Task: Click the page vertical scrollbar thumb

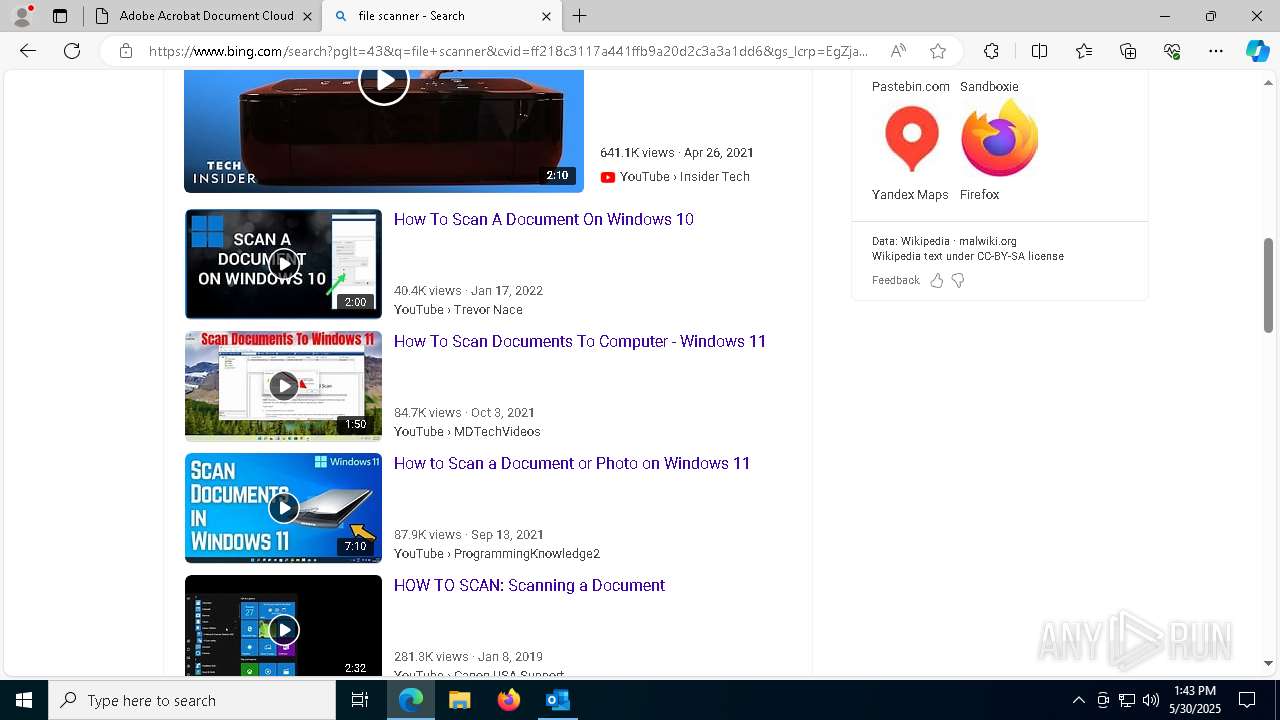Action: (x=1268, y=285)
